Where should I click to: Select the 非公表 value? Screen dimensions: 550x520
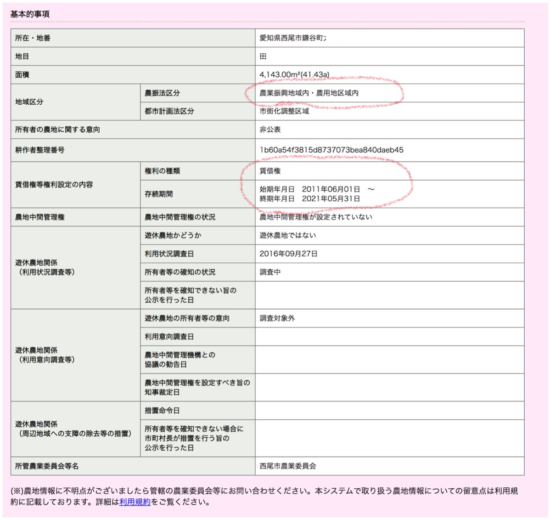coord(270,129)
